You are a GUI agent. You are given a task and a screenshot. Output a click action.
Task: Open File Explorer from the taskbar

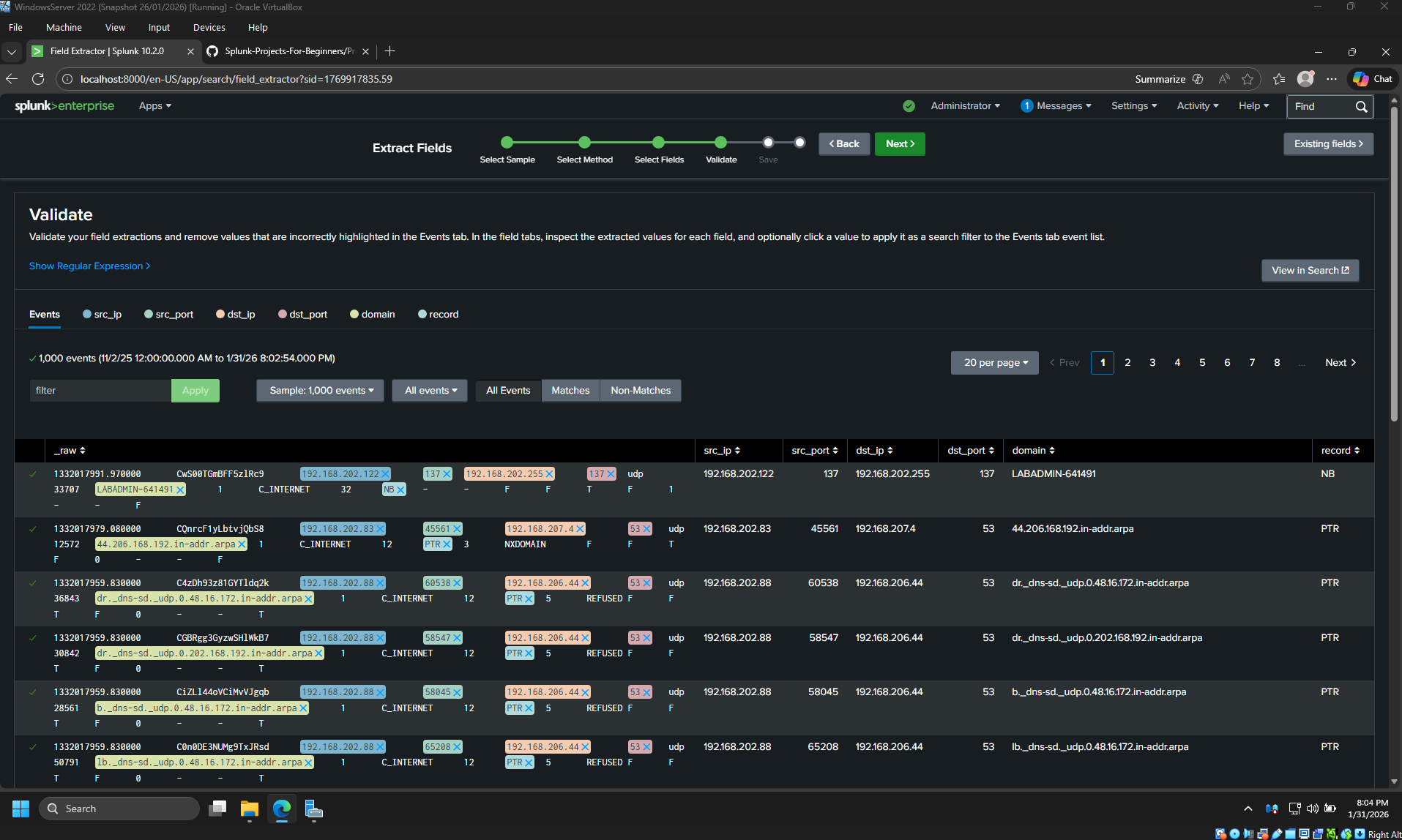[x=250, y=809]
